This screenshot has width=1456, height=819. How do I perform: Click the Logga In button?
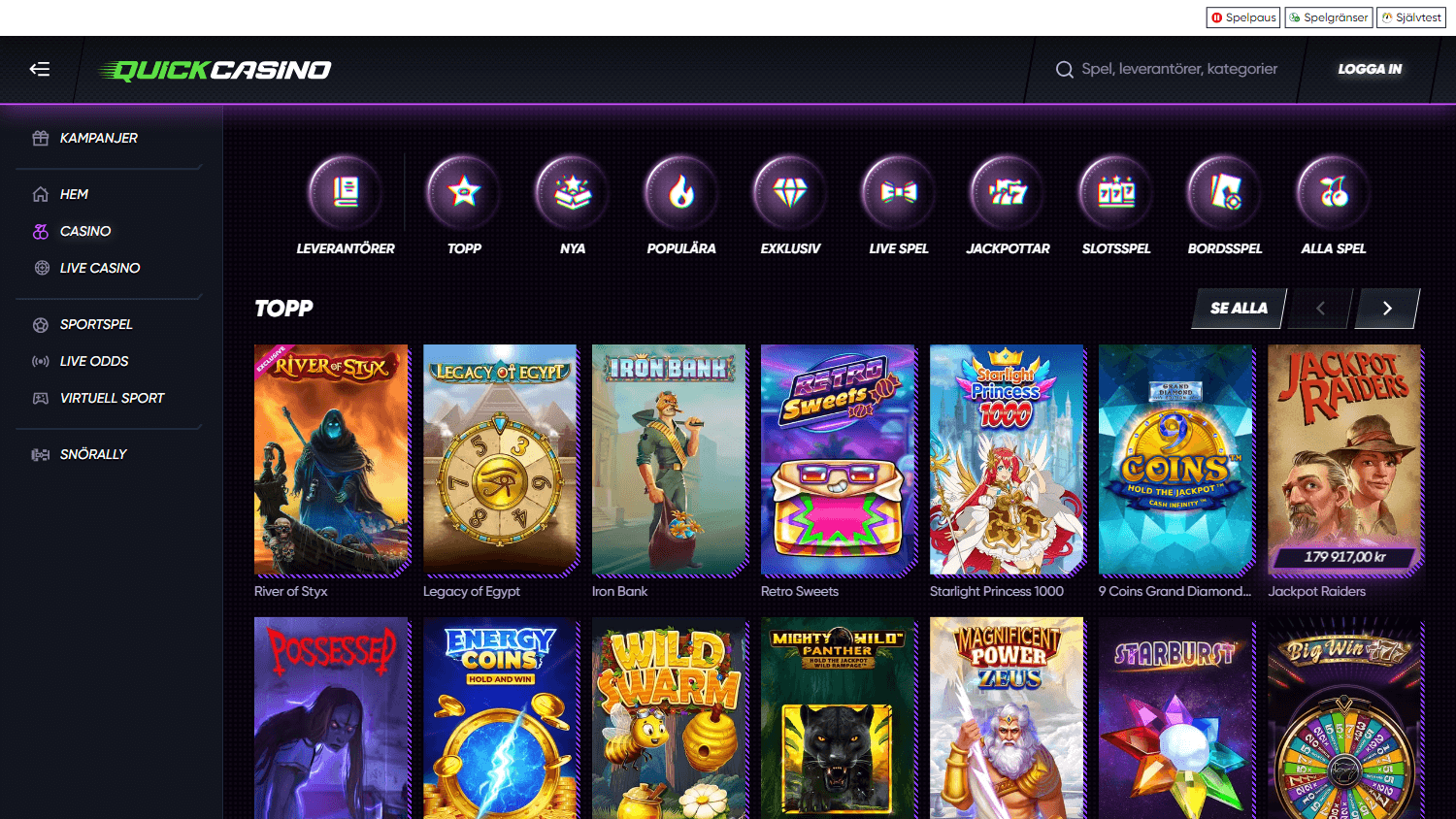1370,69
